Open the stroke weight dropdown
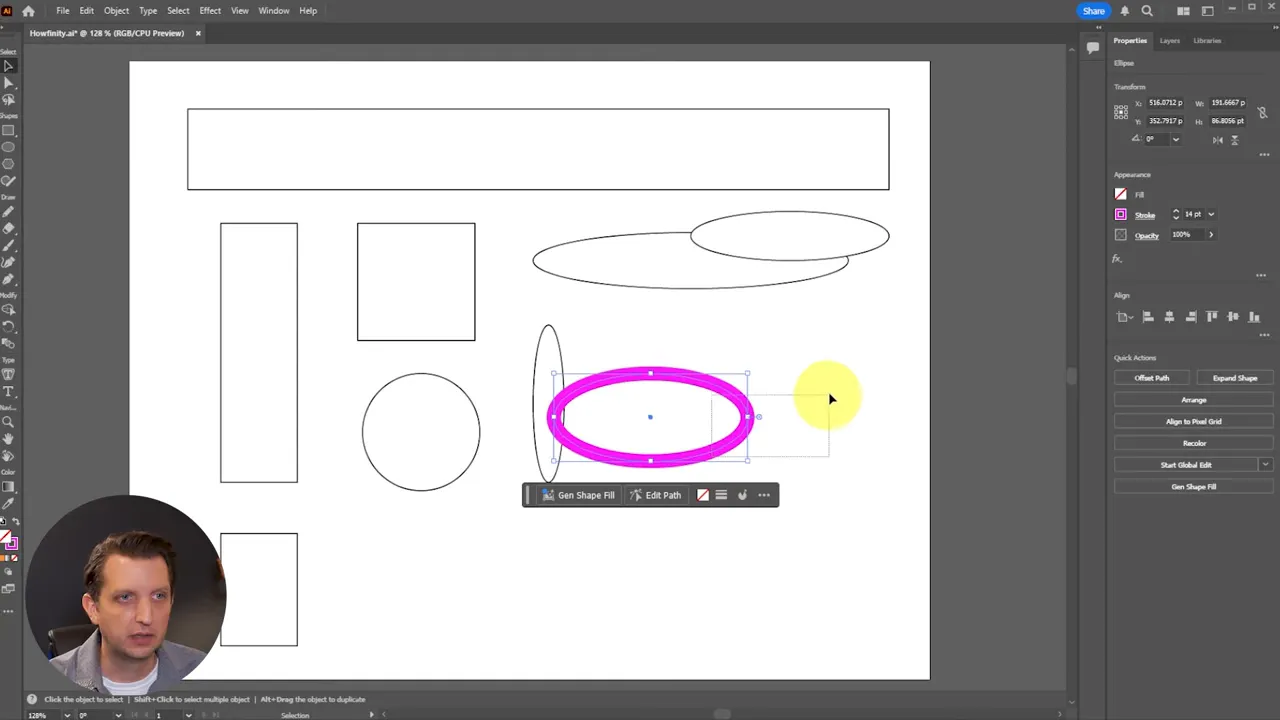 pyautogui.click(x=1211, y=214)
